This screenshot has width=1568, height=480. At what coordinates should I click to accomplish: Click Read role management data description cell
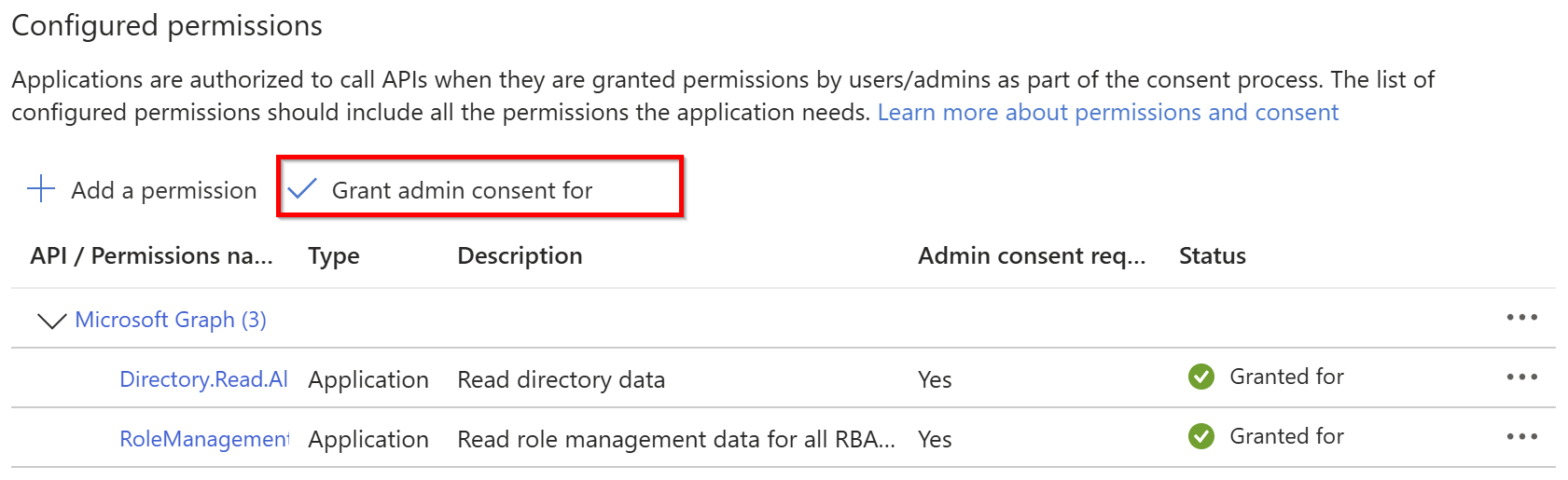click(x=676, y=439)
